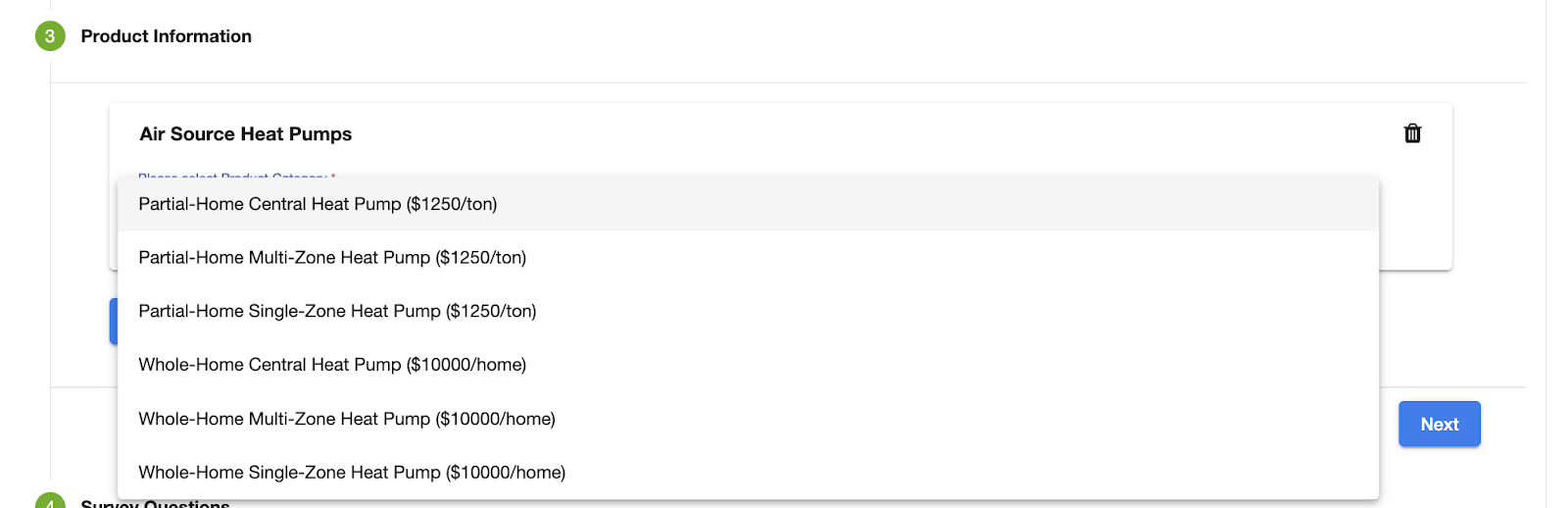1568x508 pixels.
Task: Click the step 4 number circle
Action: click(x=50, y=502)
